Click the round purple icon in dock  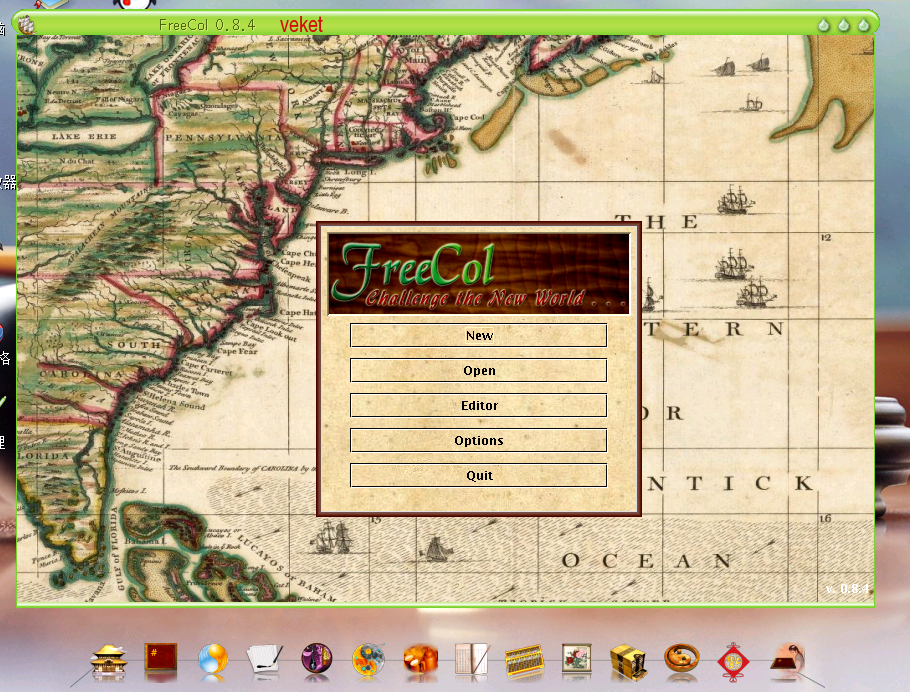pos(317,659)
